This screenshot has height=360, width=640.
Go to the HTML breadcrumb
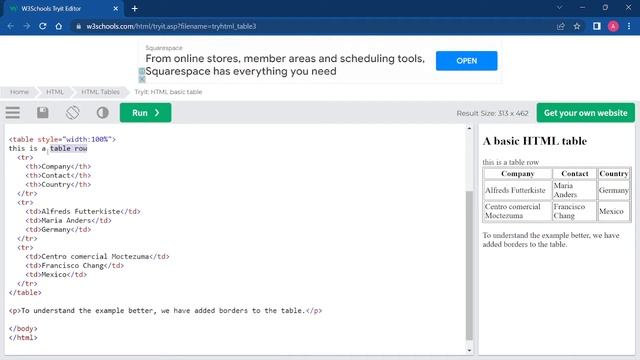coord(55,92)
